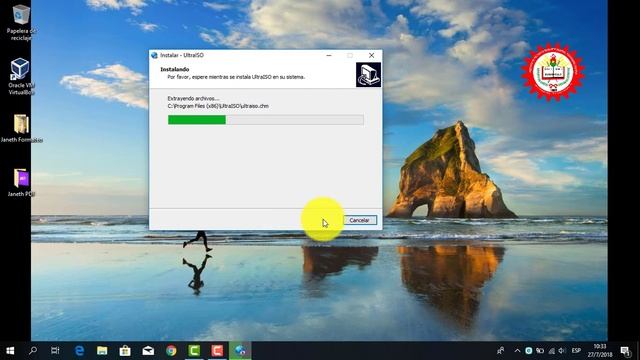The height and width of the screenshot is (360, 640).
Task: Click the Cancelar button in the installer
Action: [360, 220]
